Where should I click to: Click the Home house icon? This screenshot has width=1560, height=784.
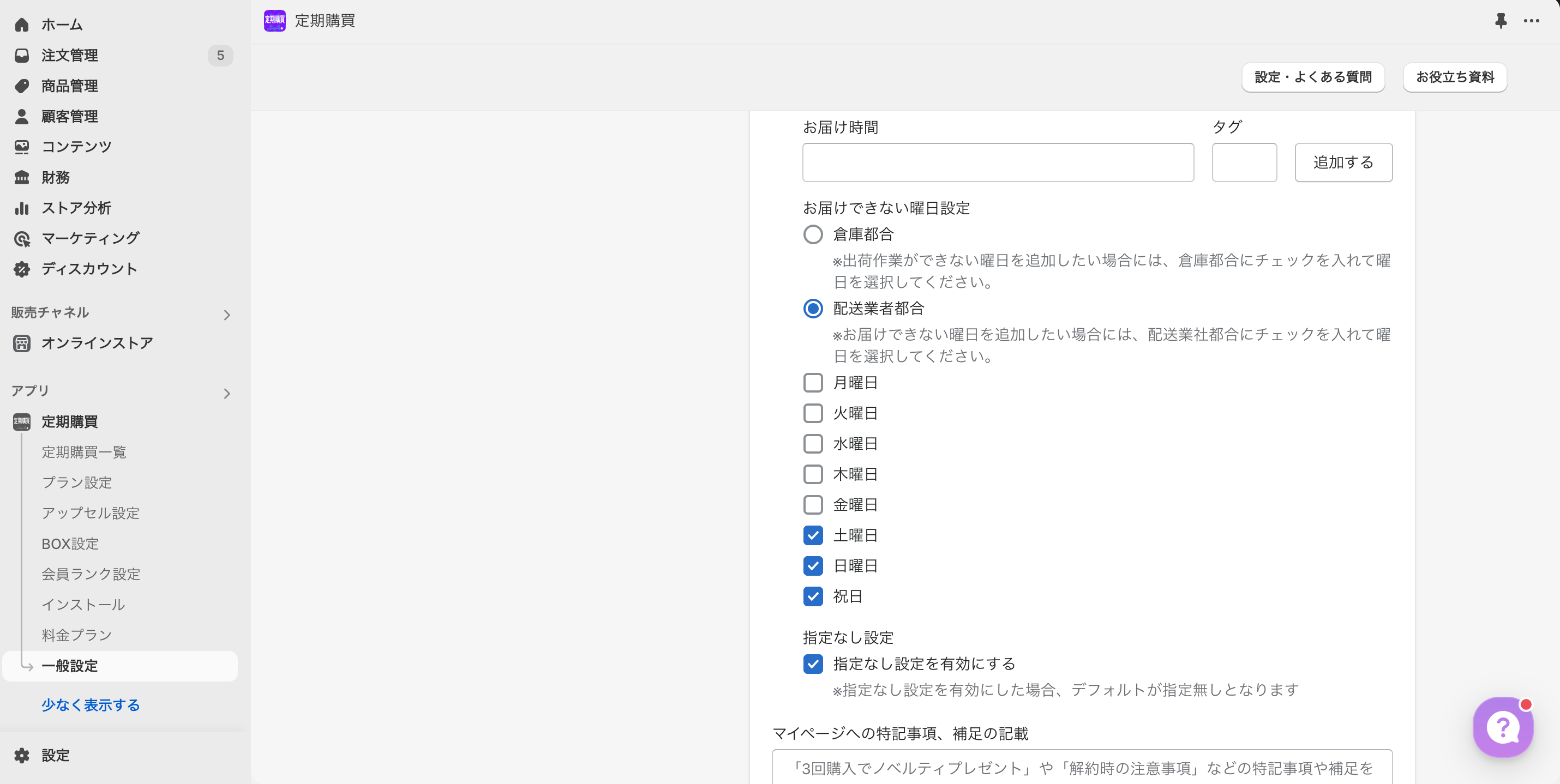point(22,25)
